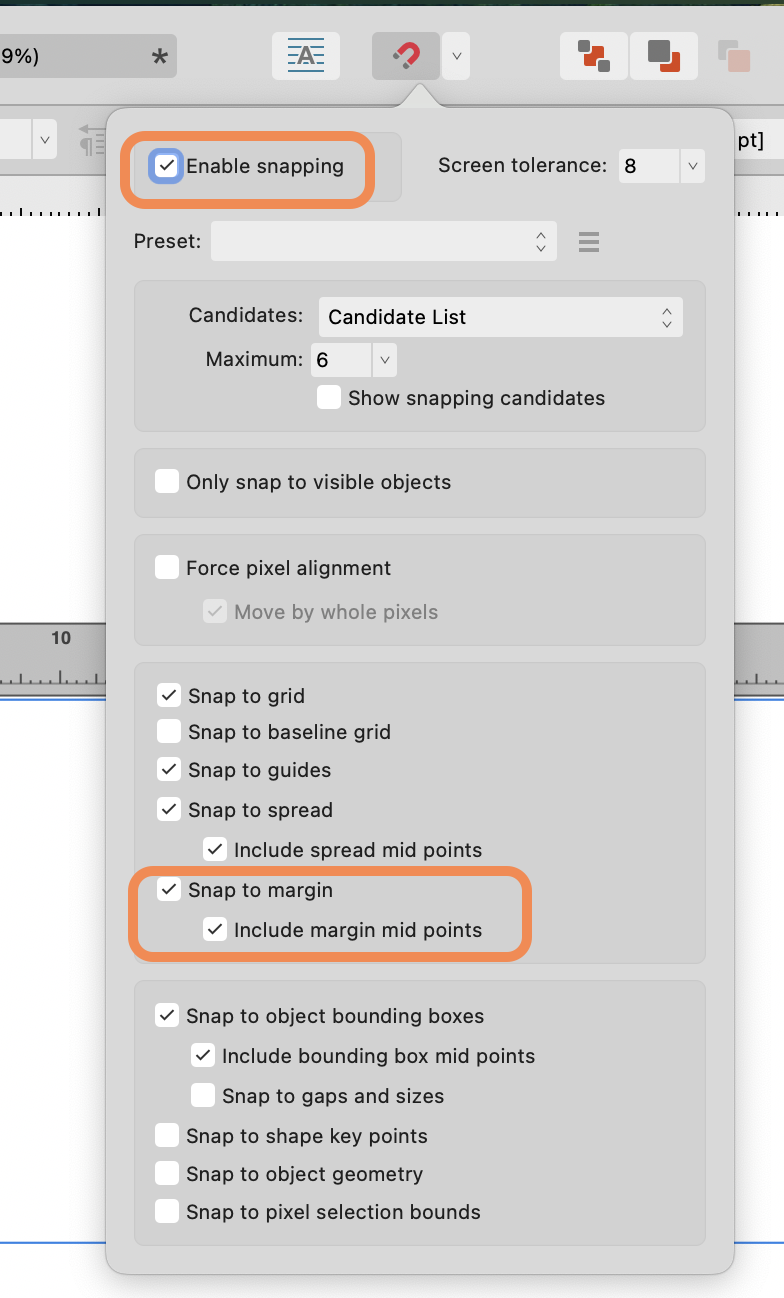Click the red insert-target squares icon
Viewport: 784px width, 1298px height.
pos(594,56)
